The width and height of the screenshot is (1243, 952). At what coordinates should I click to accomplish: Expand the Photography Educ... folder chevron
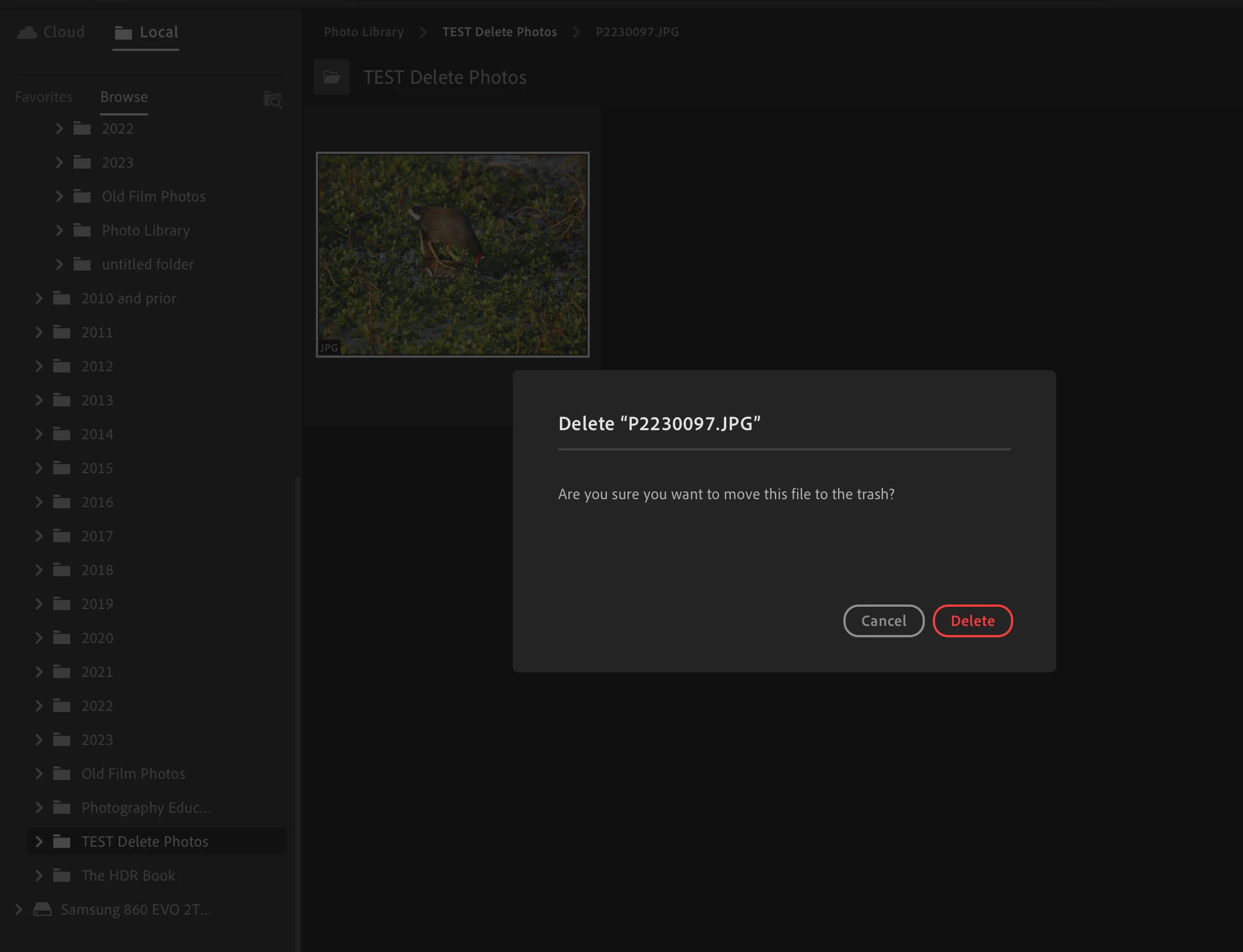click(39, 808)
